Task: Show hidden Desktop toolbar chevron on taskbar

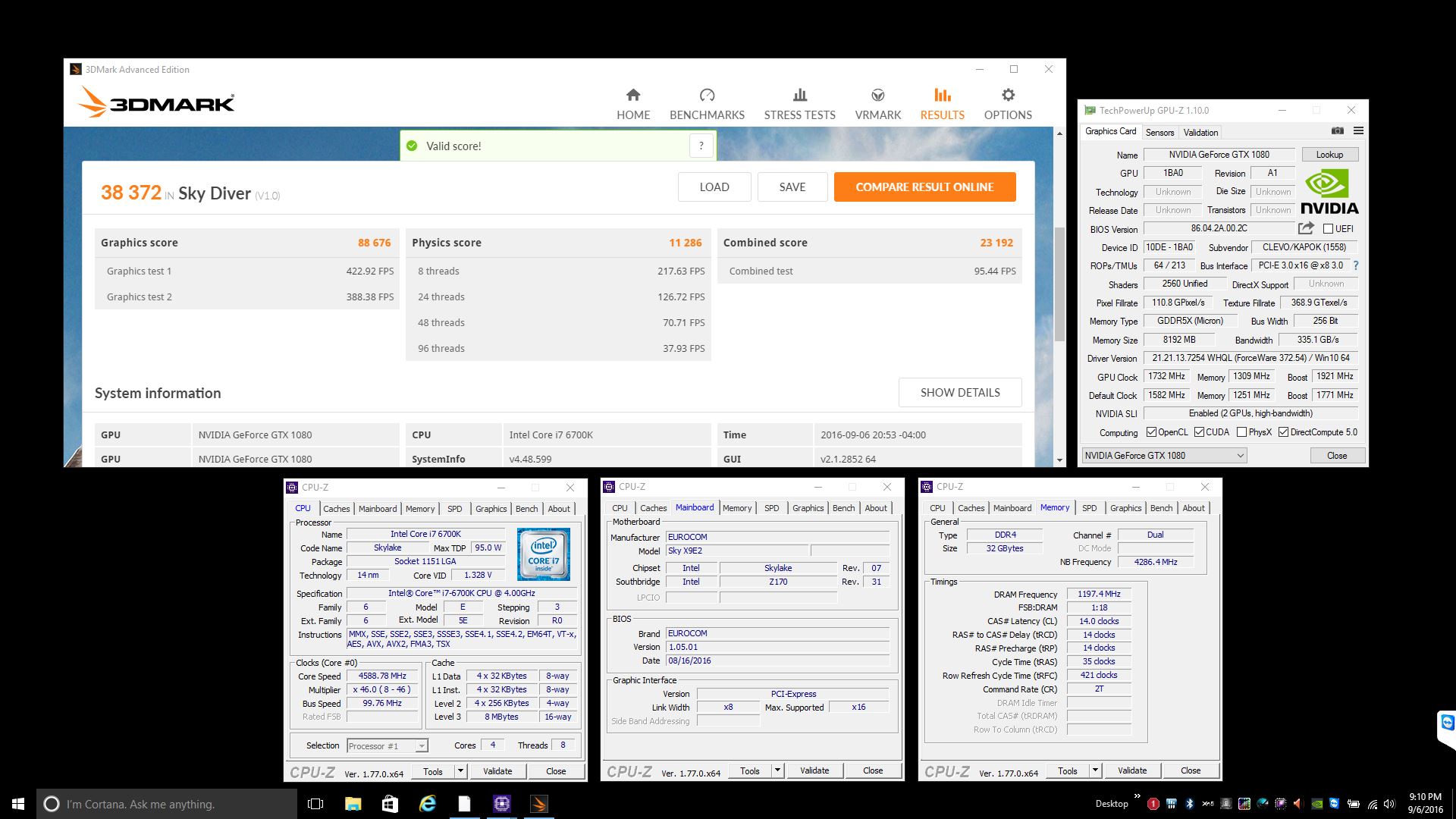Action: 1137,796
